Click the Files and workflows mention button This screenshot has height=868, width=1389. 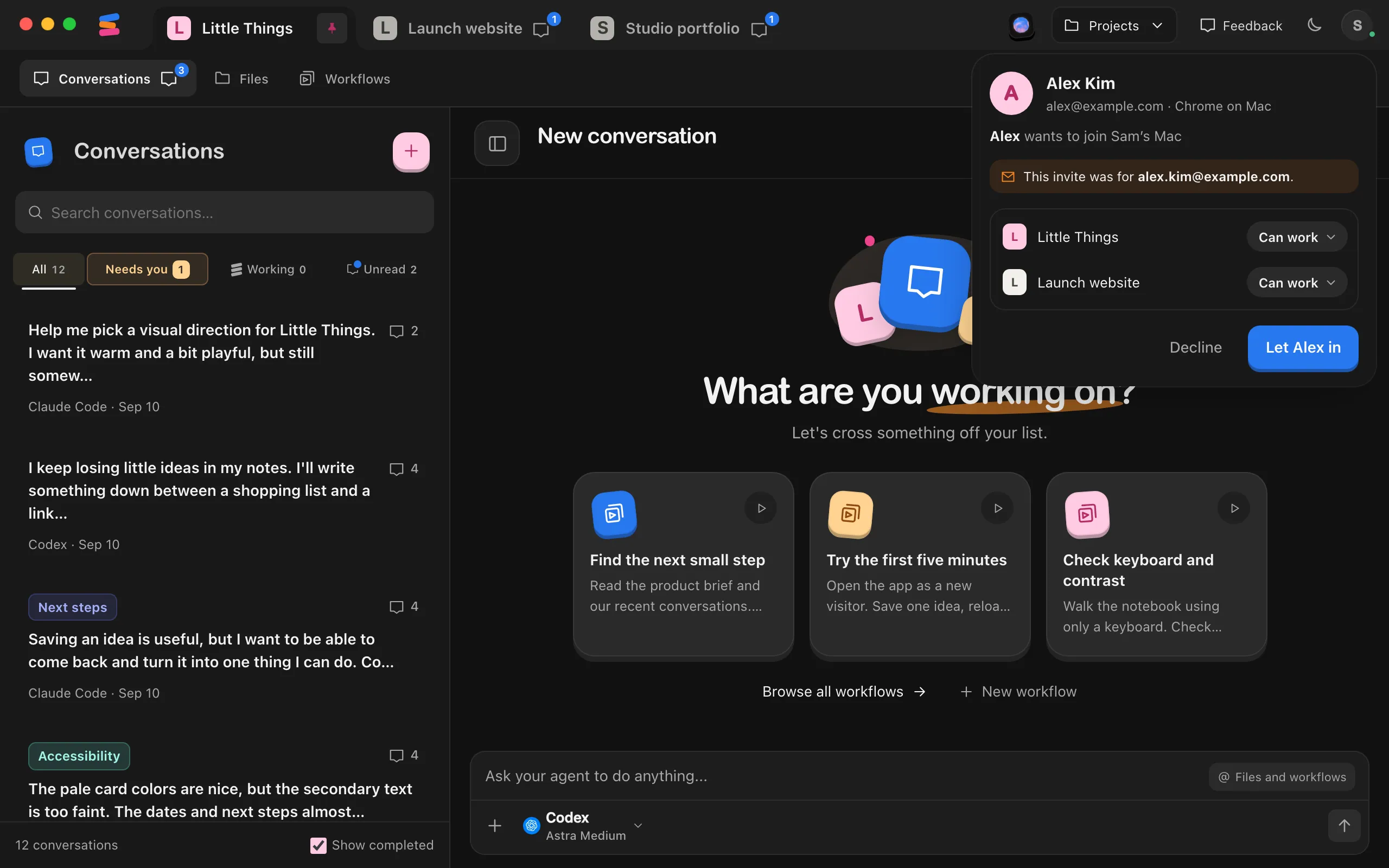coord(1282,777)
